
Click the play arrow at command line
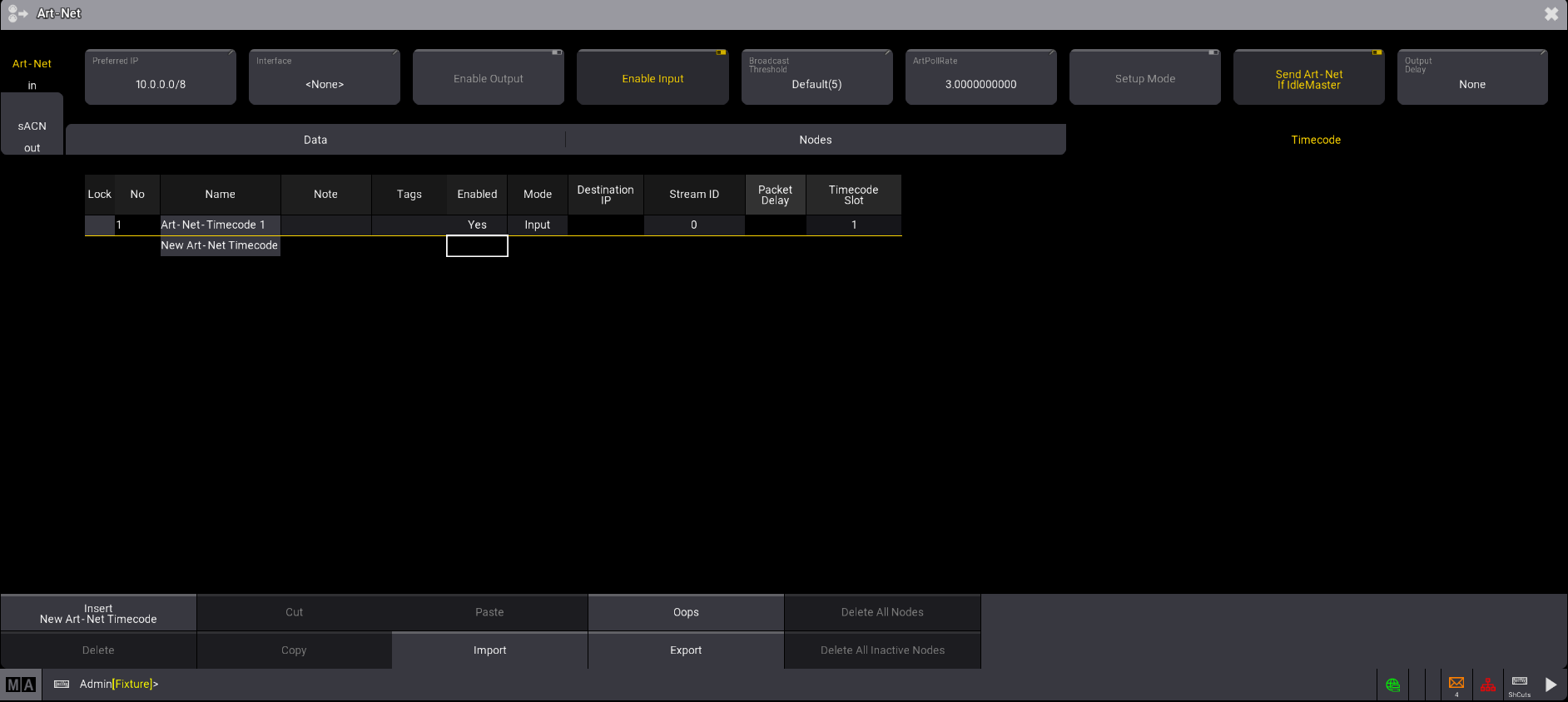[1551, 685]
